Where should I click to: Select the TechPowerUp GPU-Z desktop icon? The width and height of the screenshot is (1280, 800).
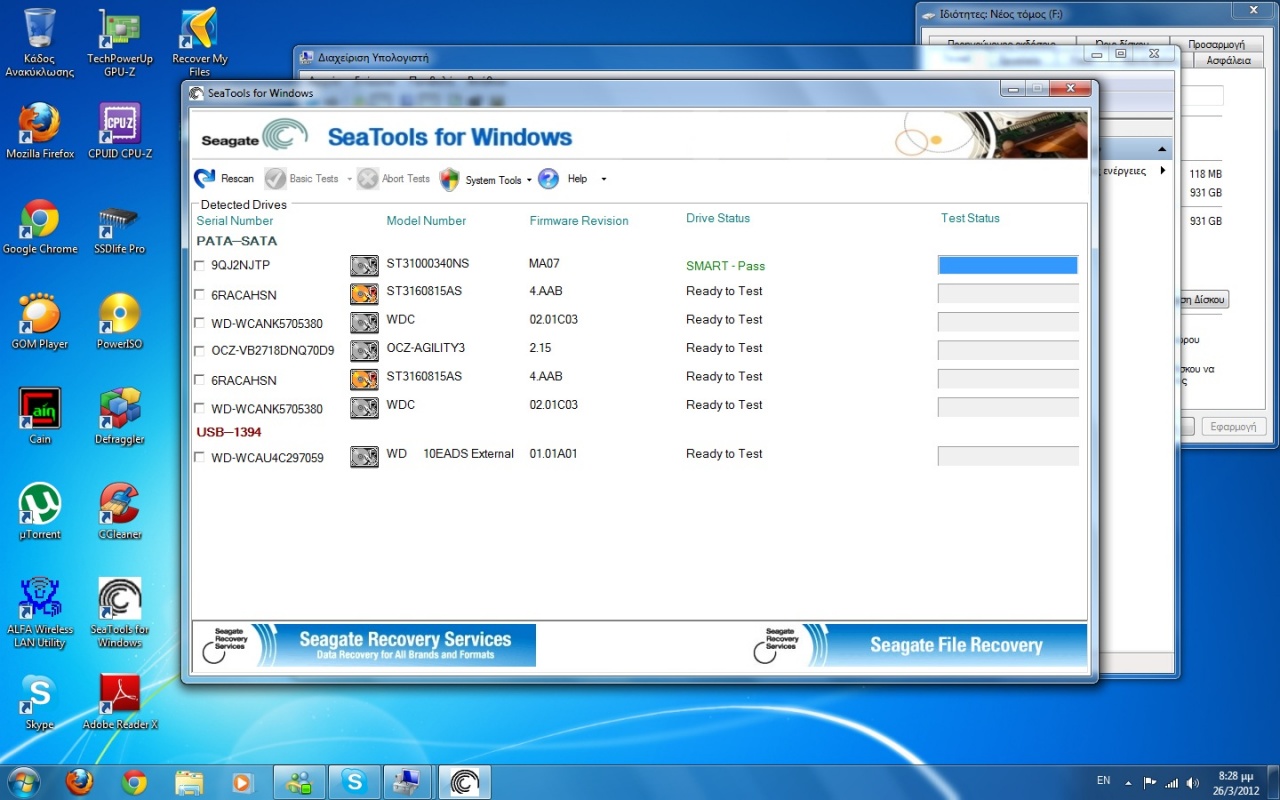[120, 43]
